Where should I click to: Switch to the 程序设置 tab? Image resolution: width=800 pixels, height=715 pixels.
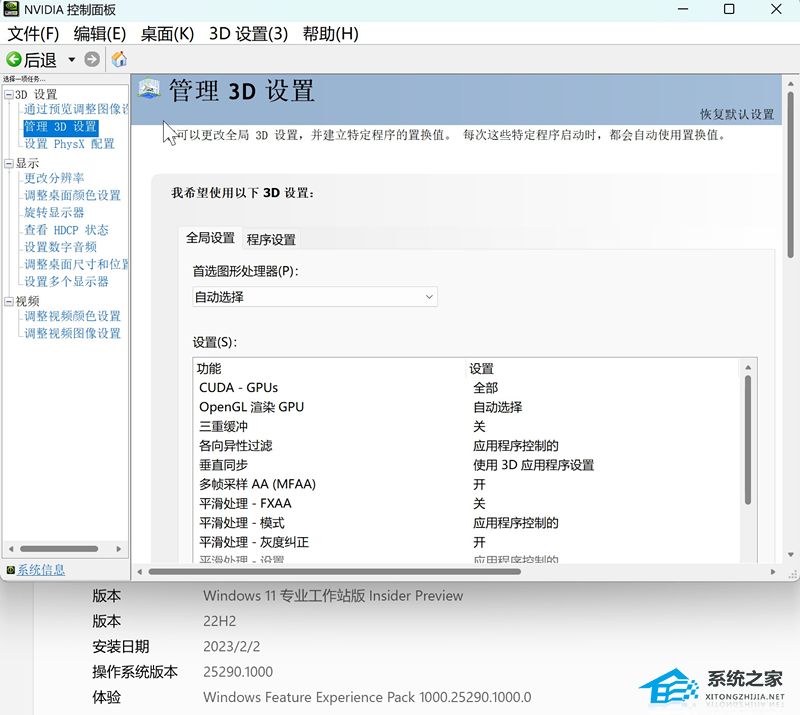(x=271, y=239)
